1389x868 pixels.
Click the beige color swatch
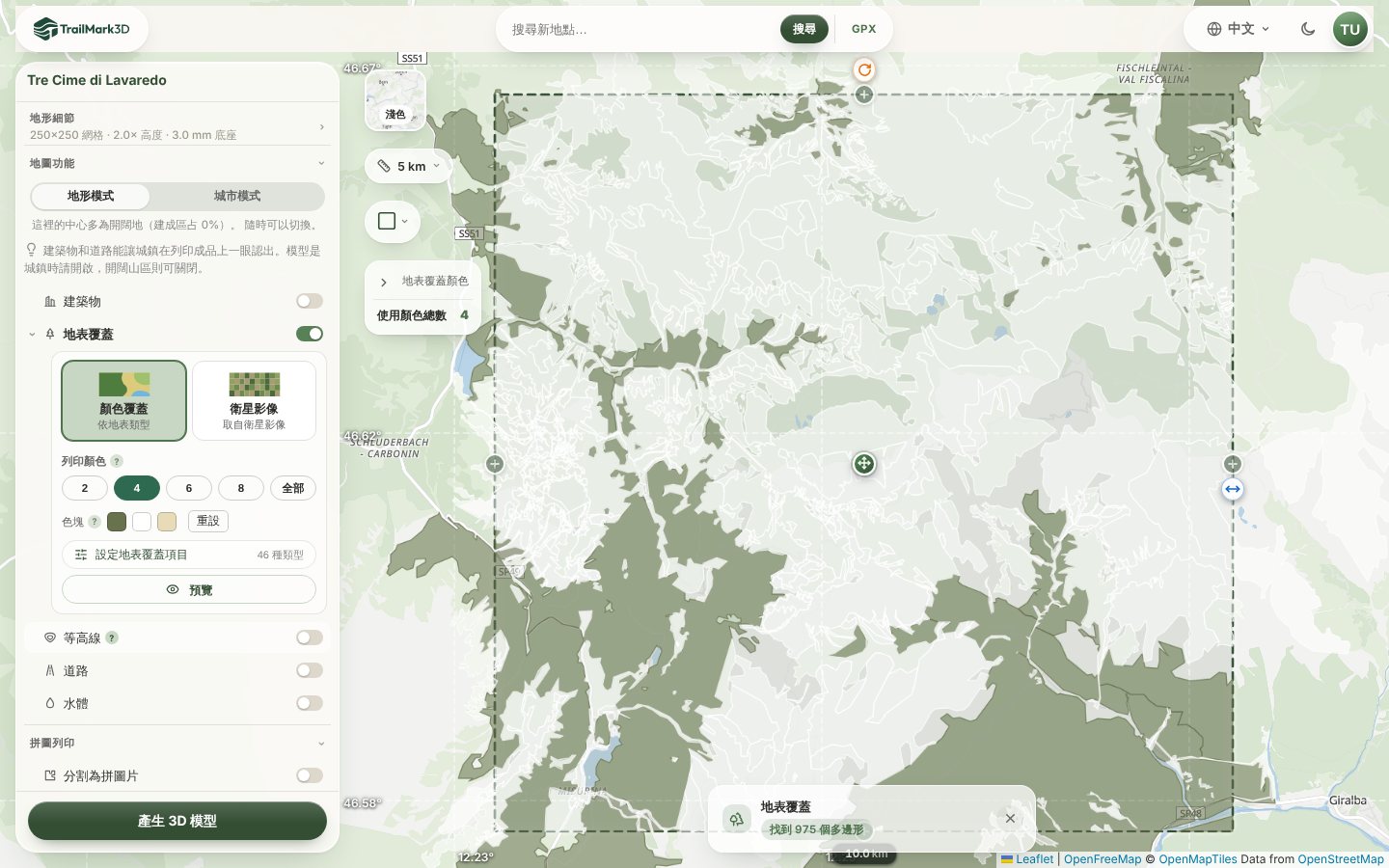(167, 522)
